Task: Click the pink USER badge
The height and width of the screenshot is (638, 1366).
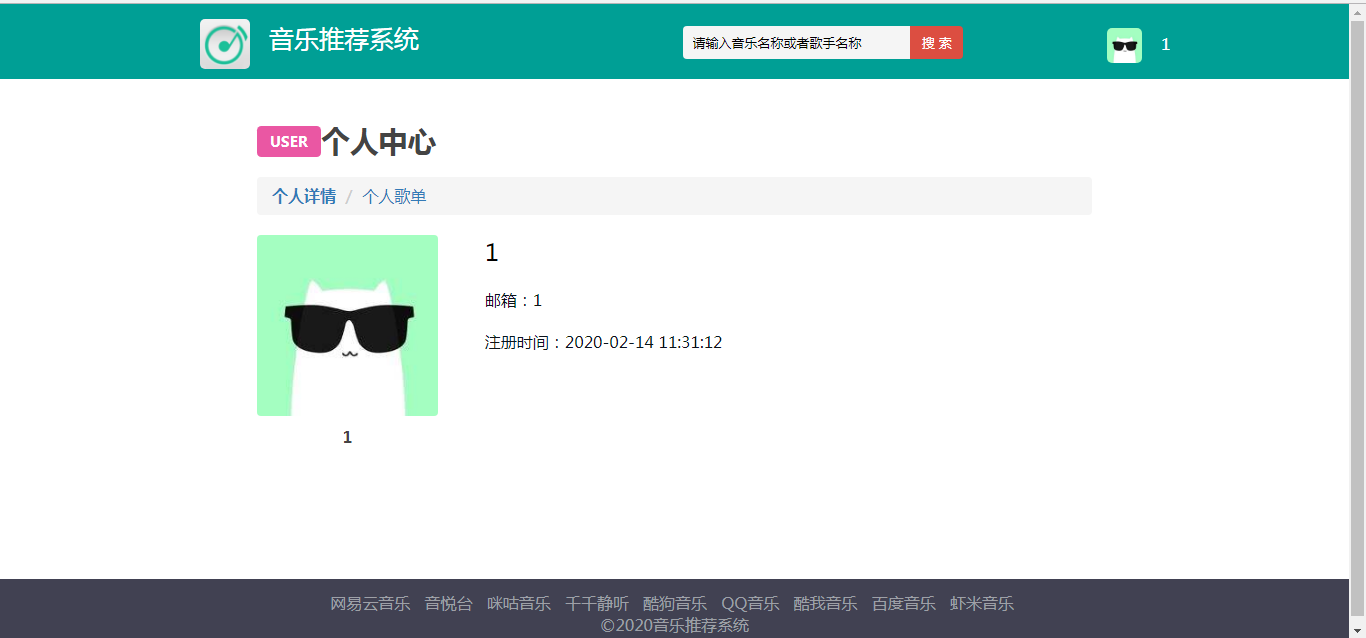Action: 289,142
